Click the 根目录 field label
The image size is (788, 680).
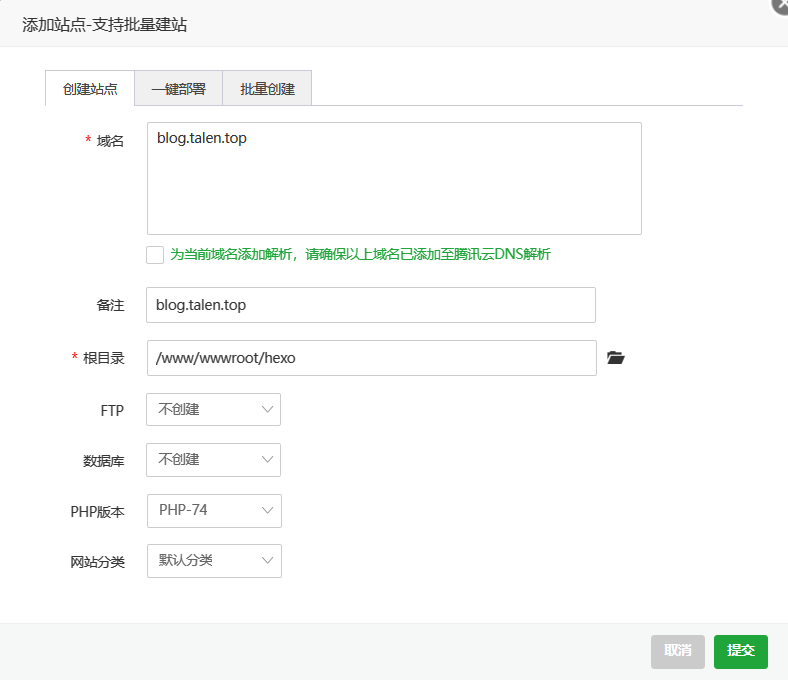[104, 358]
